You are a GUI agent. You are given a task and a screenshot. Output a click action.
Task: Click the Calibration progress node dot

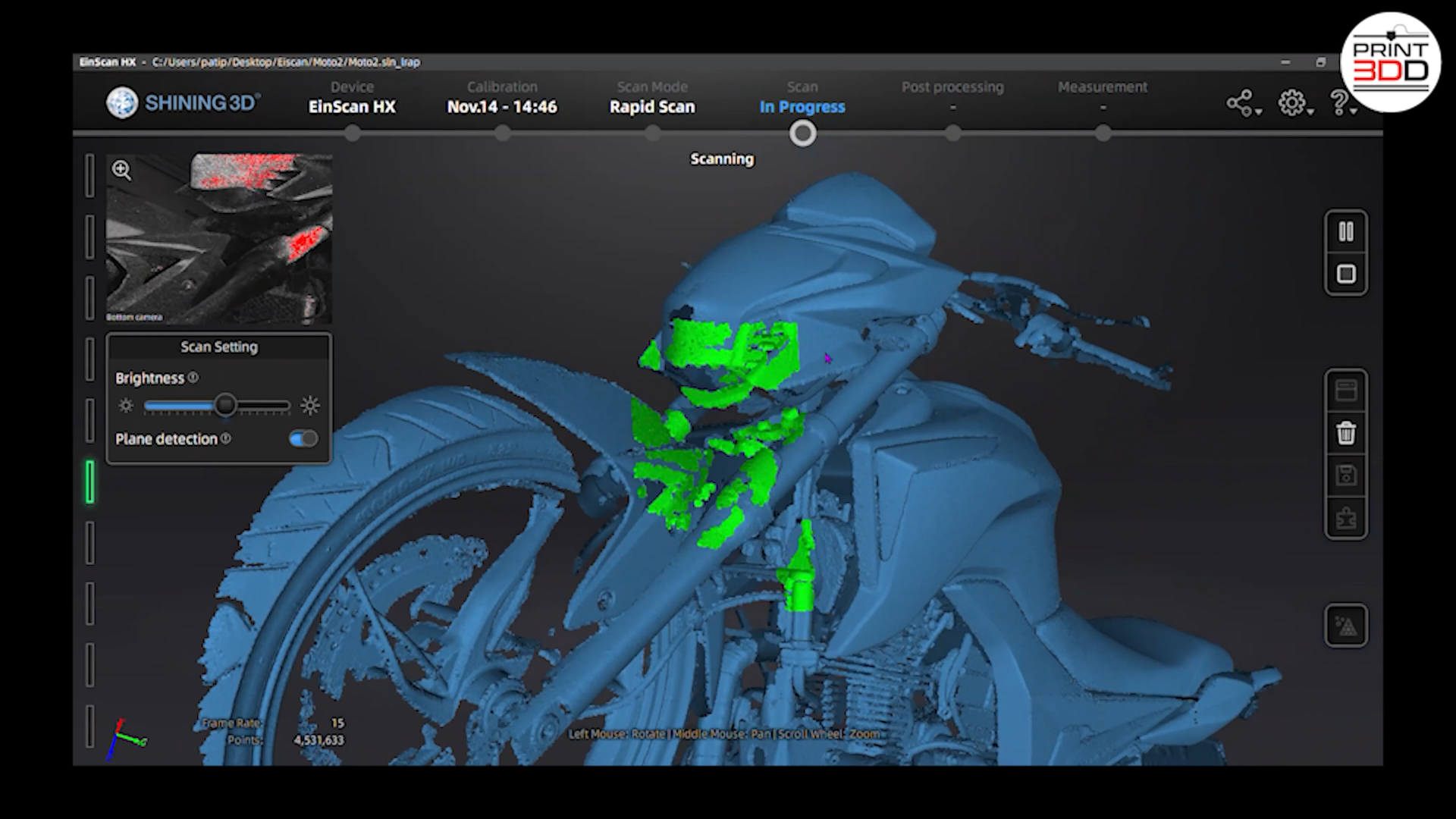click(502, 134)
